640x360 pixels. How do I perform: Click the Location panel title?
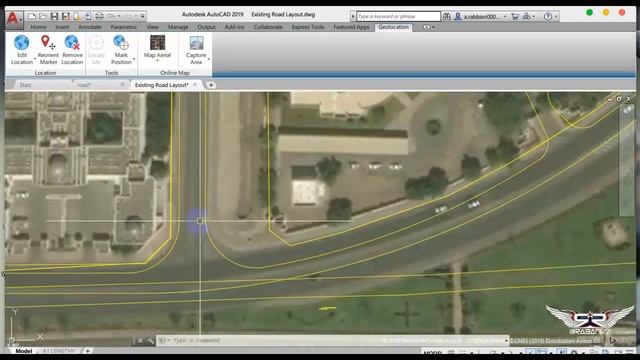click(45, 73)
